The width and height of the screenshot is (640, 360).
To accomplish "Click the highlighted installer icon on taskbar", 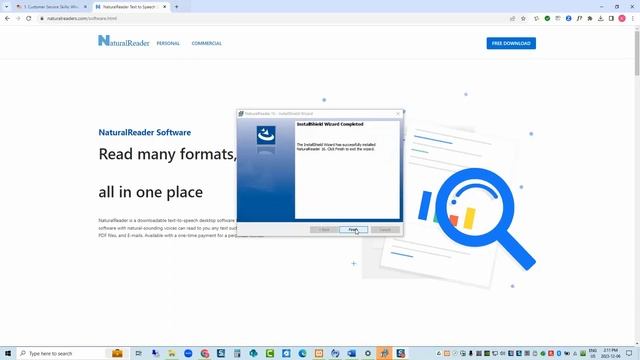I will click(x=384, y=353).
